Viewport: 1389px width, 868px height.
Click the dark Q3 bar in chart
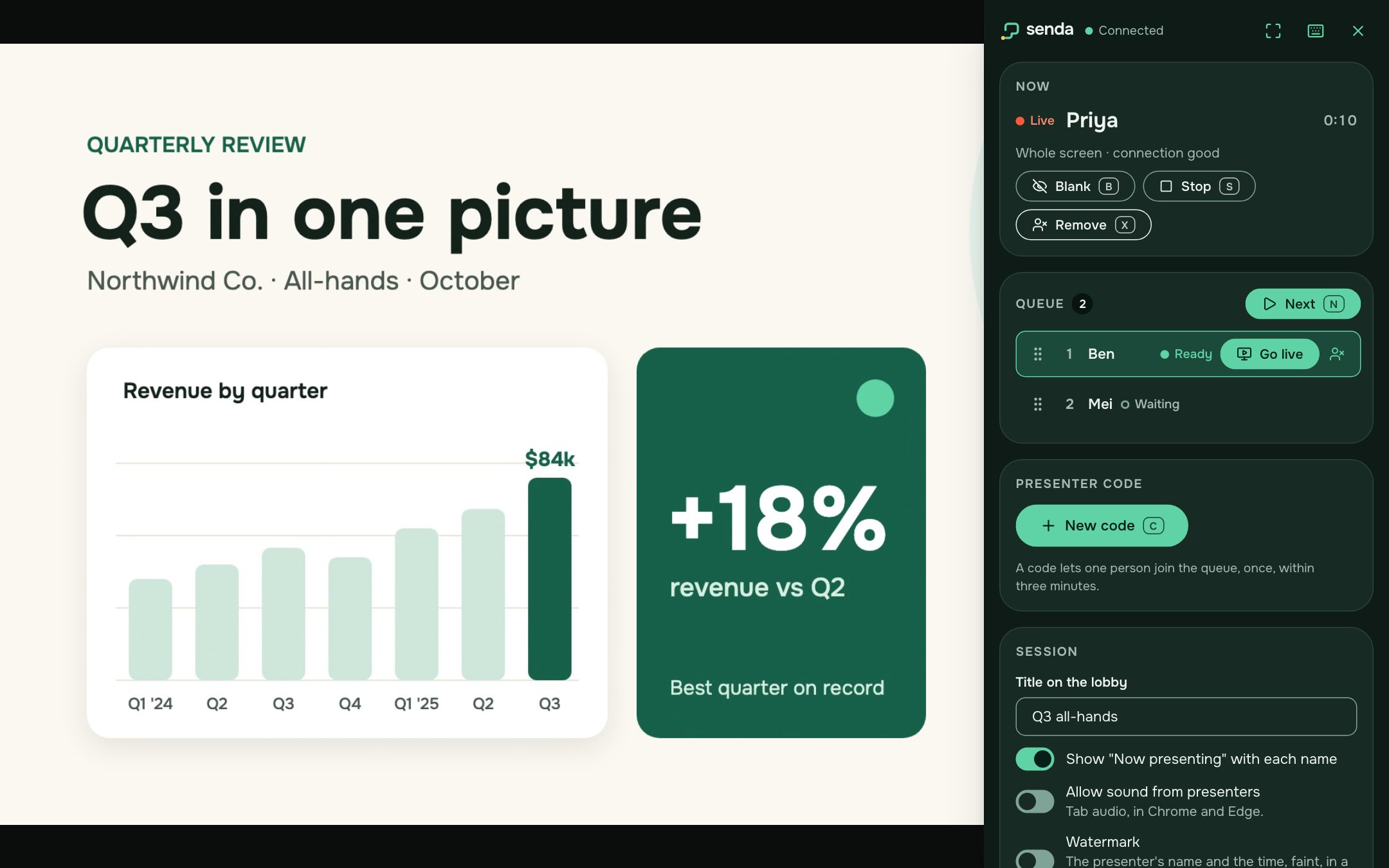click(549, 579)
